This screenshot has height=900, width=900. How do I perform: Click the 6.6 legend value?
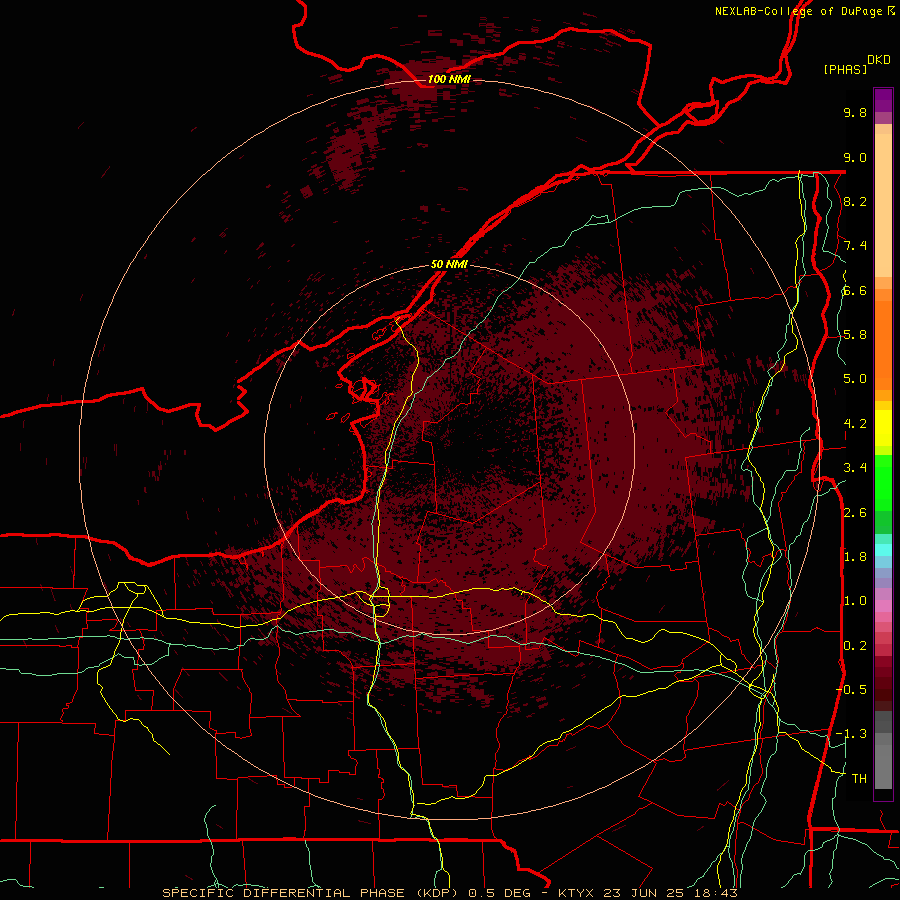855,290
